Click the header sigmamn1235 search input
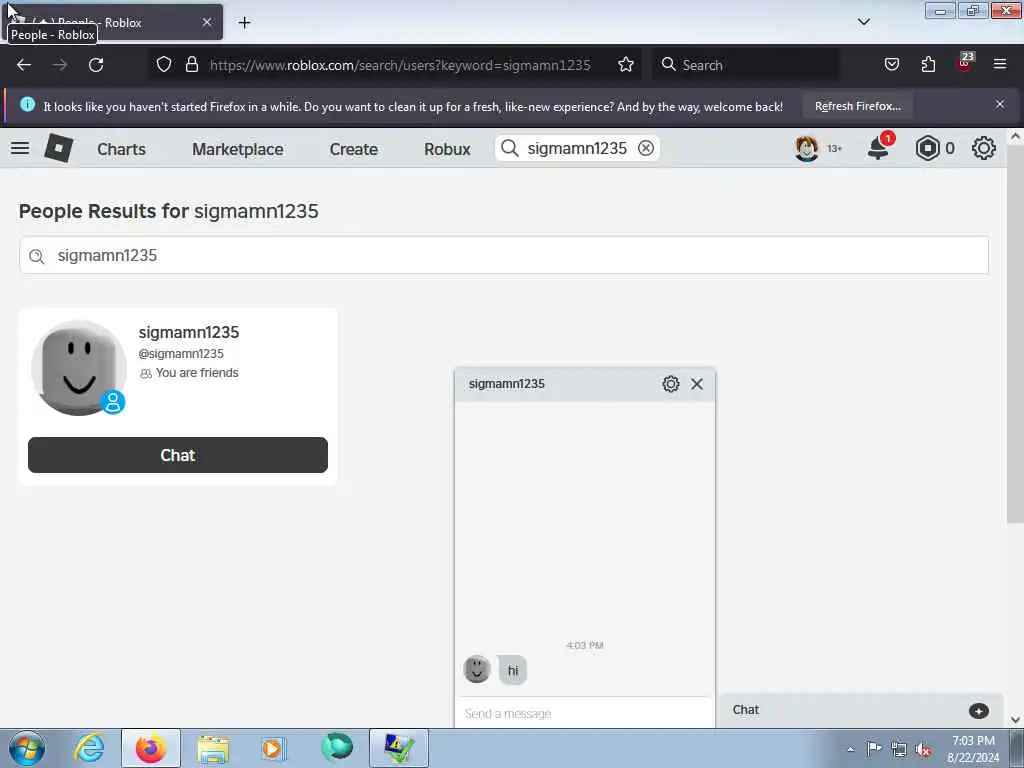 pyautogui.click(x=578, y=148)
